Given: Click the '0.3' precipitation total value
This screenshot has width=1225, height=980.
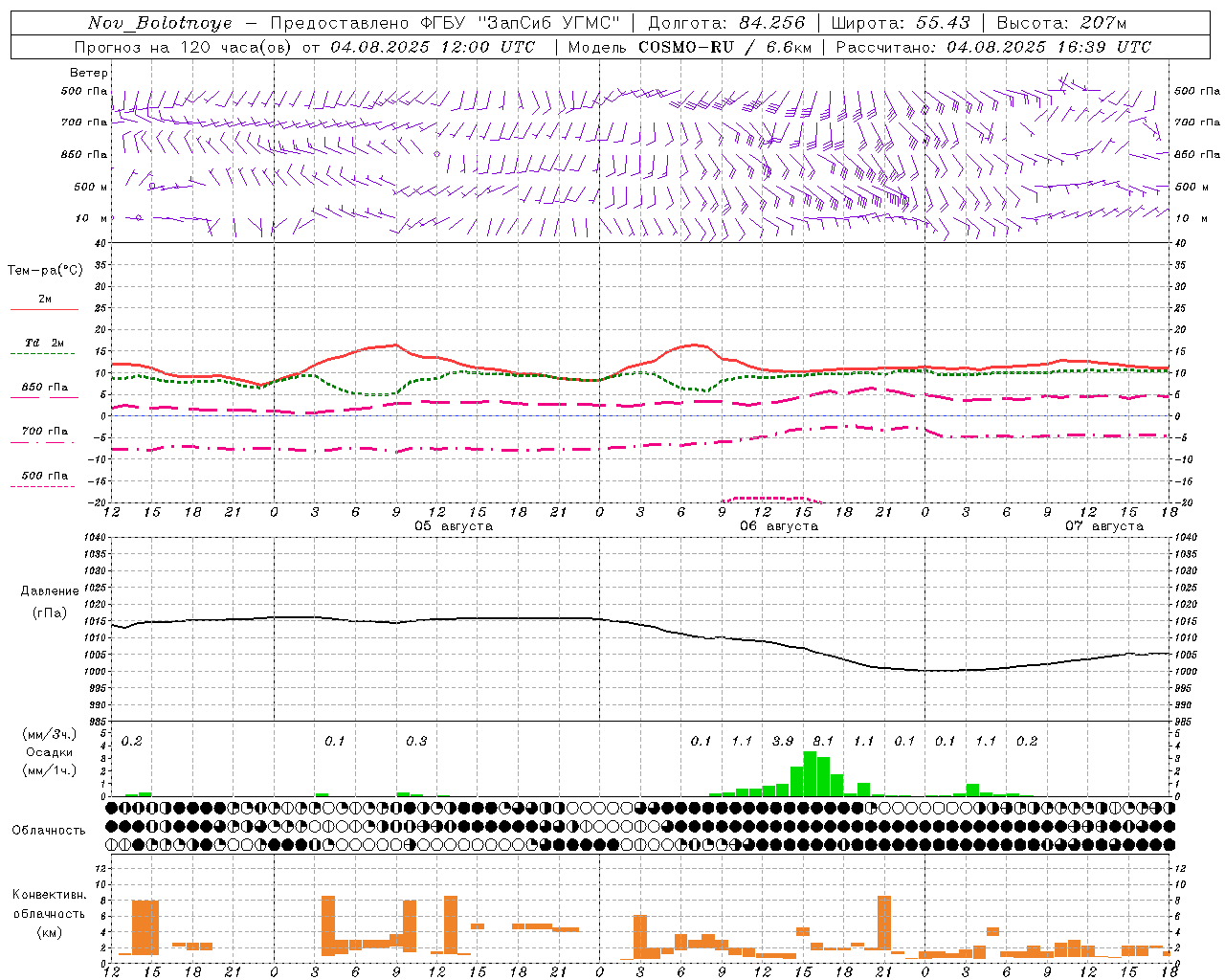Looking at the screenshot, I should coord(416,741).
